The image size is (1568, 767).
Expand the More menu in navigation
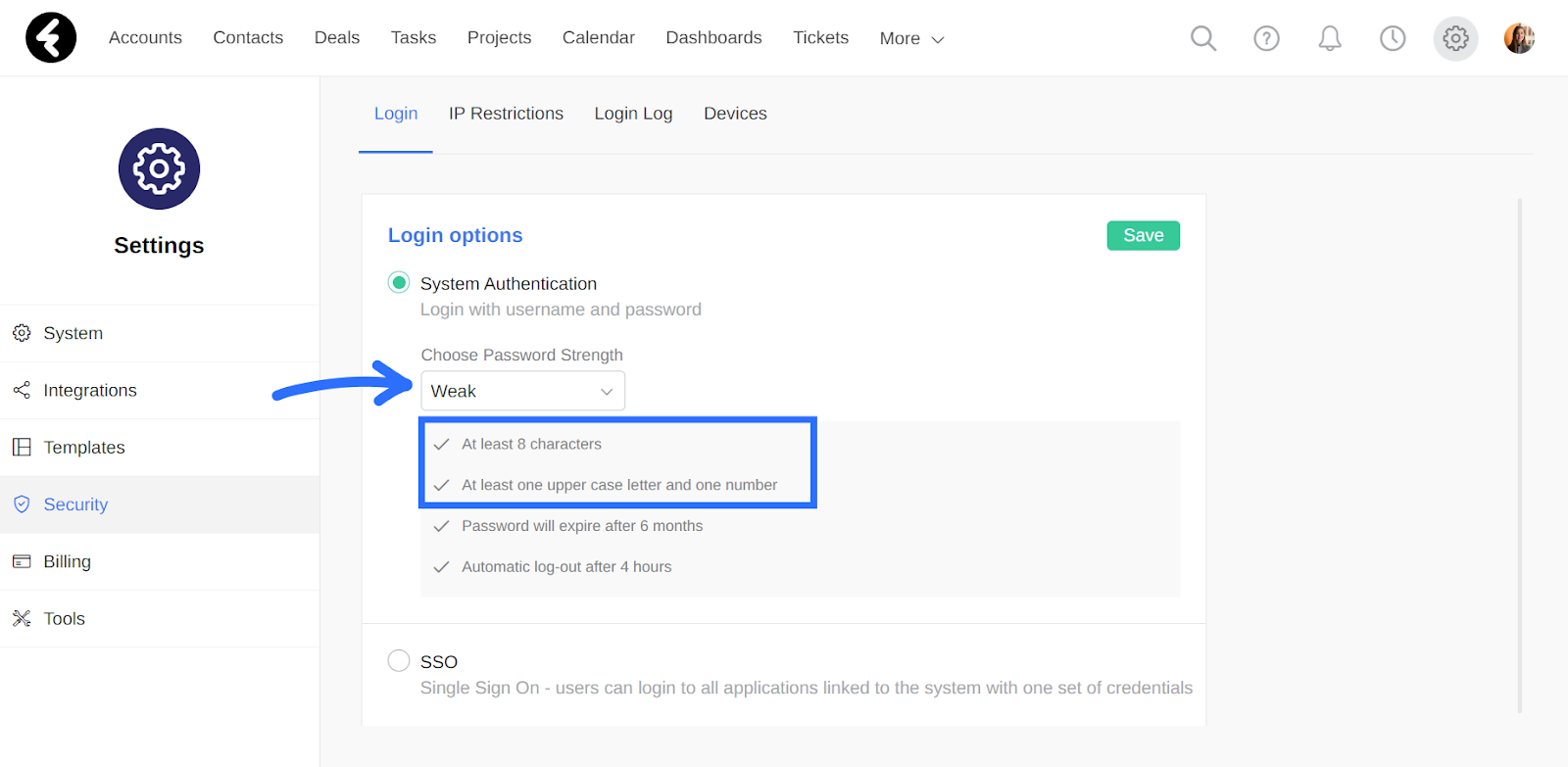(911, 38)
